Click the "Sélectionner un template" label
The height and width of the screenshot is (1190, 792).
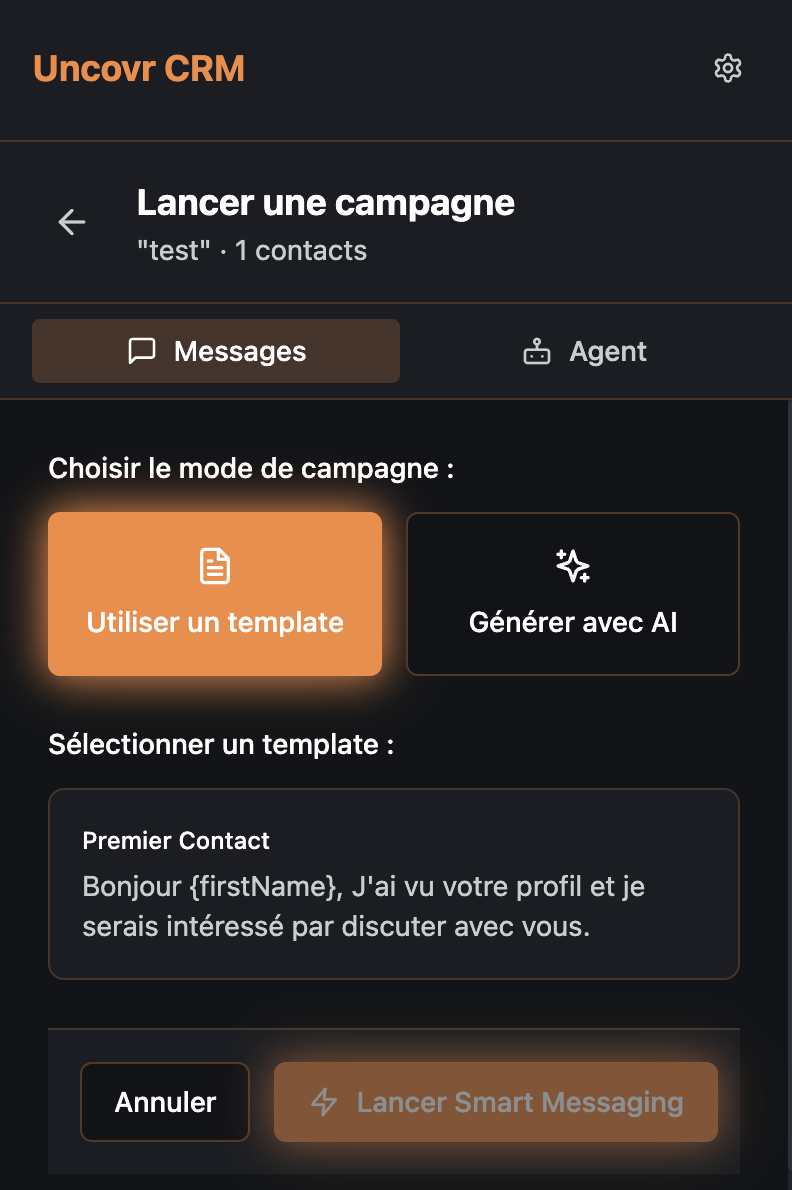221,745
